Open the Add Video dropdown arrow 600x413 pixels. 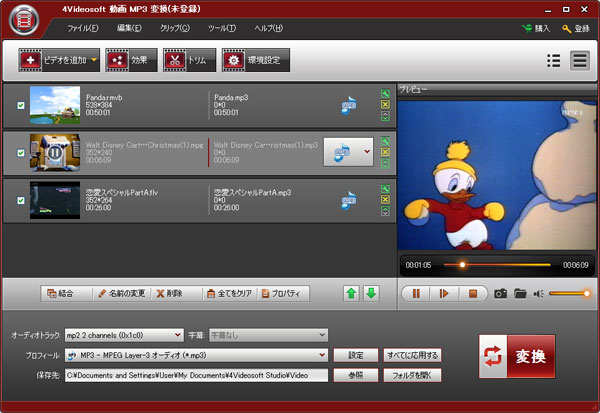pyautogui.click(x=94, y=60)
